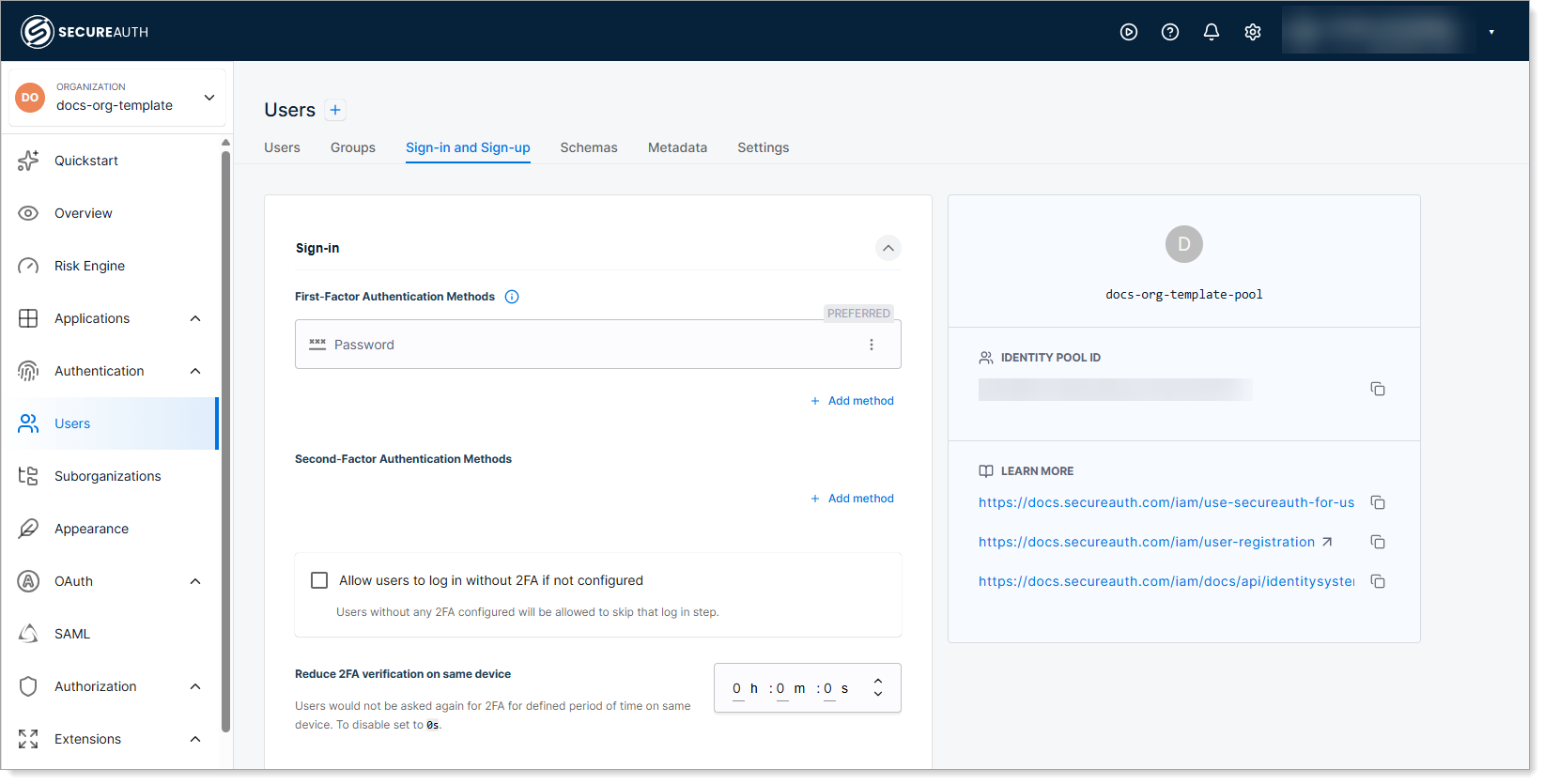The width and height of the screenshot is (1544, 784).
Task: Enable log in without 2FA checkbox
Action: tap(319, 580)
